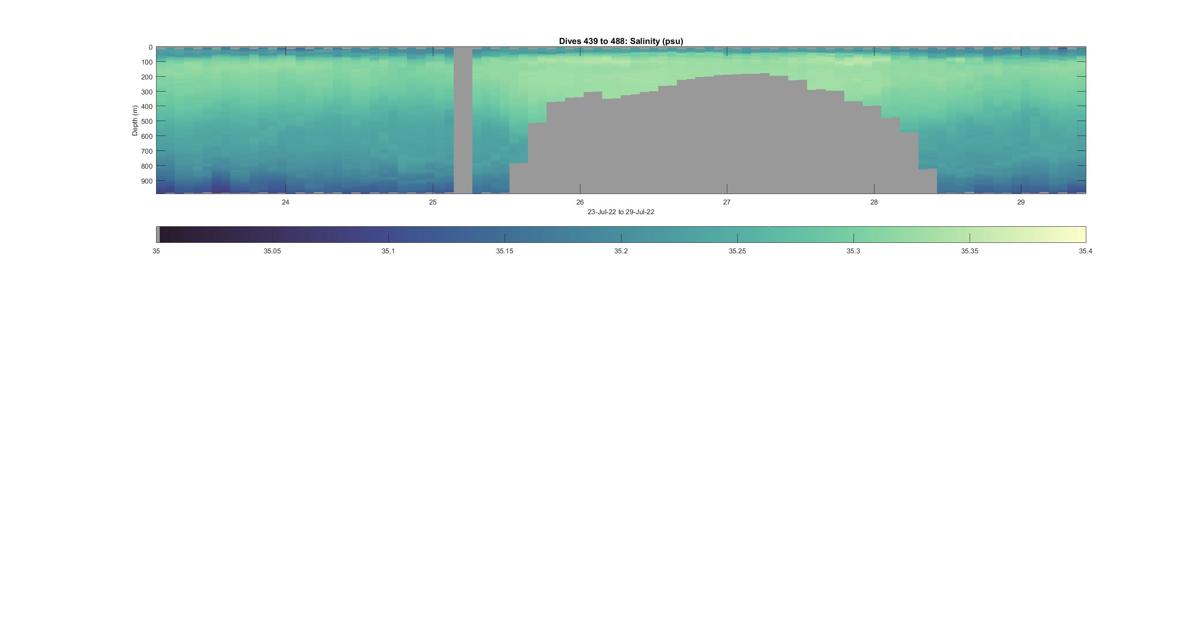
Task: Click the x-axis tick label '26'
Action: tap(580, 202)
